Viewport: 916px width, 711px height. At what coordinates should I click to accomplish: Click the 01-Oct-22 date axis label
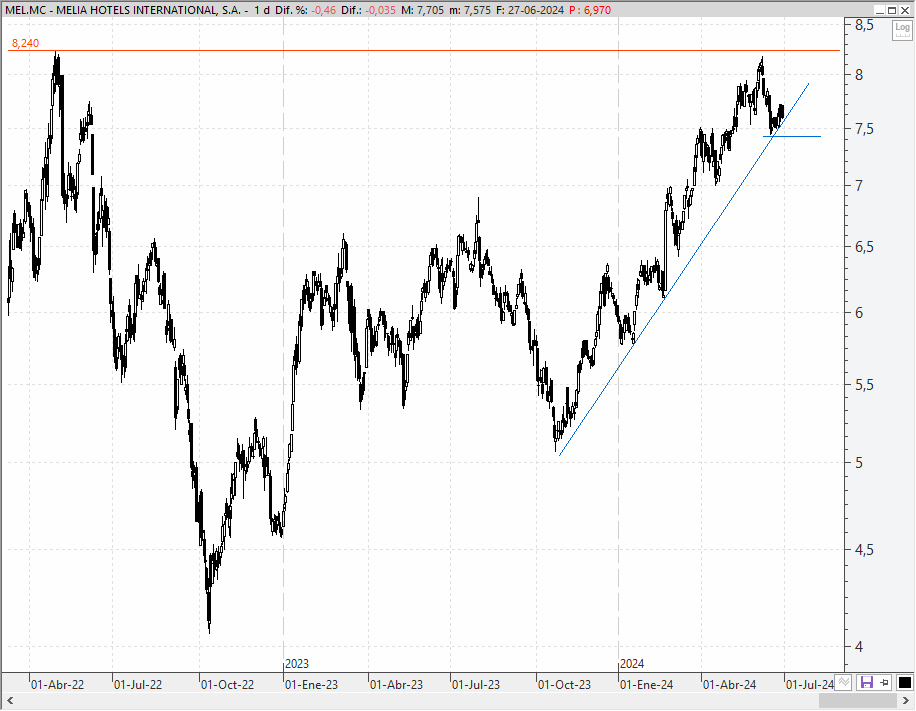tap(227, 684)
